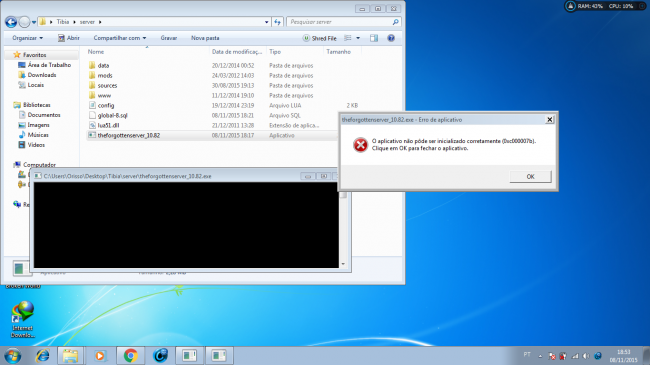The height and width of the screenshot is (365, 650).
Task: Select global-8.sql file
Action: click(112, 115)
